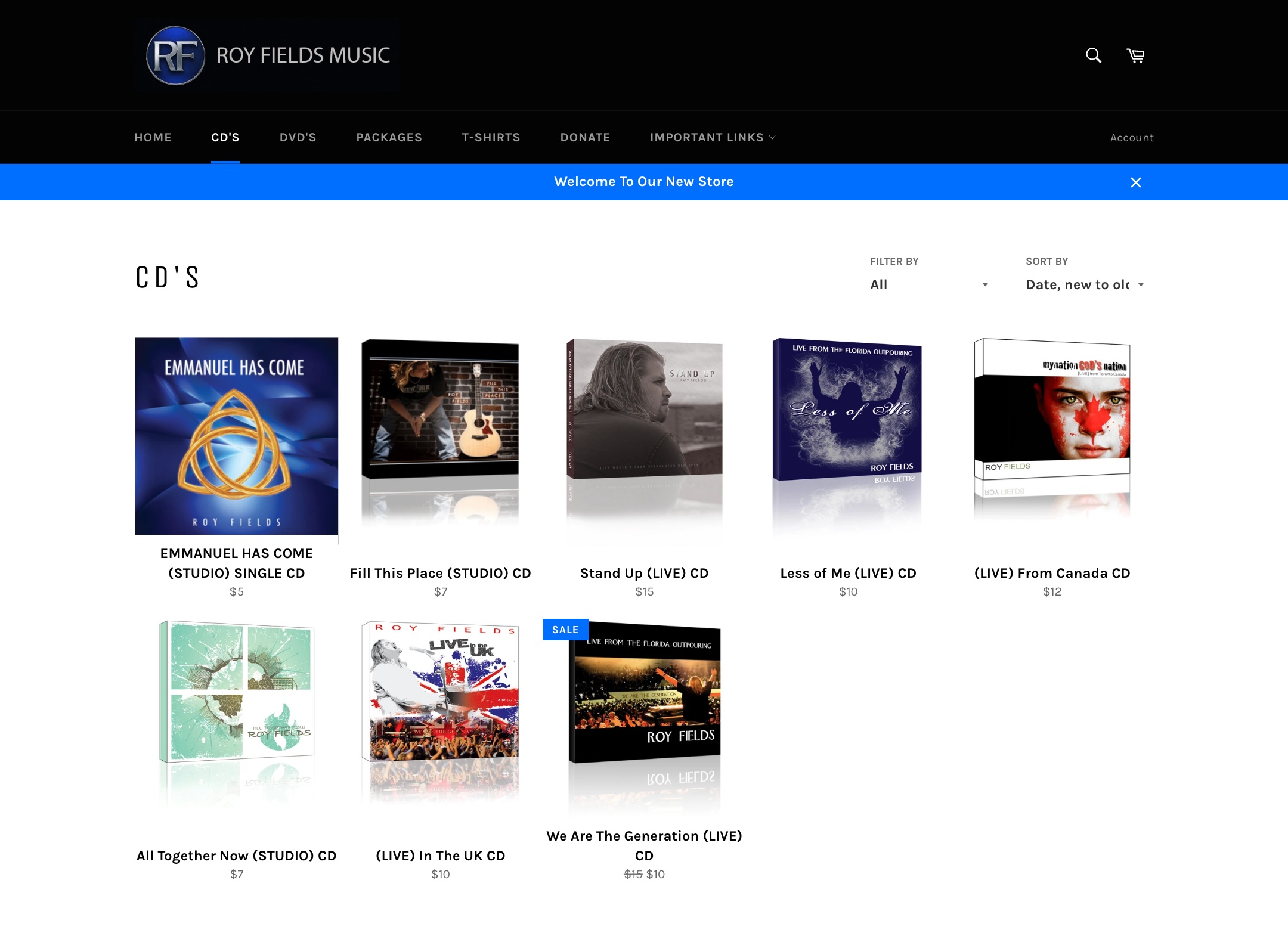Image resolution: width=1288 pixels, height=939 pixels.
Task: Click the Welcome To Our New Store text
Action: point(644,182)
